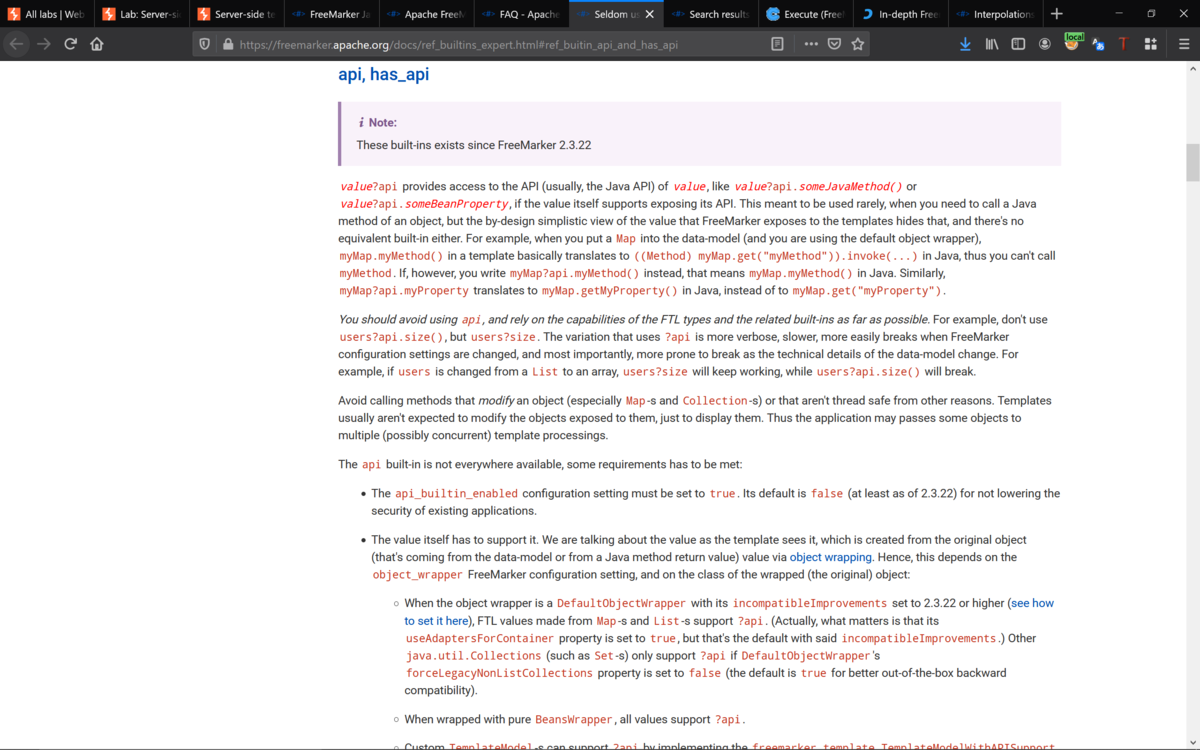
Task: Switch to Search results tab
Action: 710,14
